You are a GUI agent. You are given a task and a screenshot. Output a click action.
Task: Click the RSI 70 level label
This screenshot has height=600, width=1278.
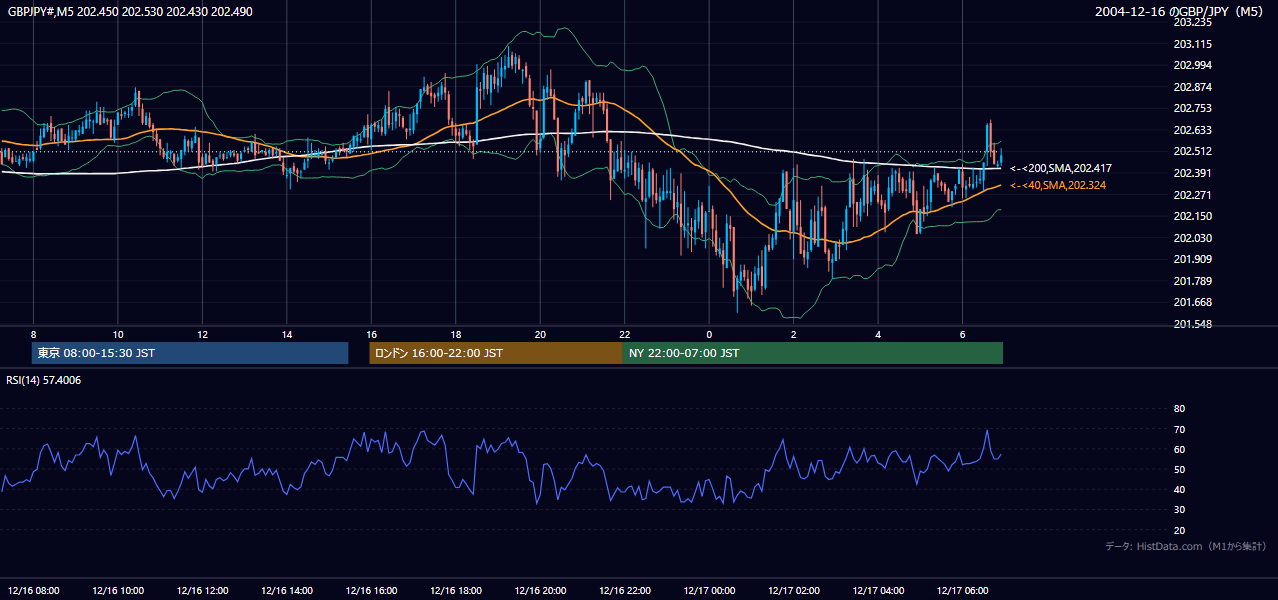(x=1179, y=430)
